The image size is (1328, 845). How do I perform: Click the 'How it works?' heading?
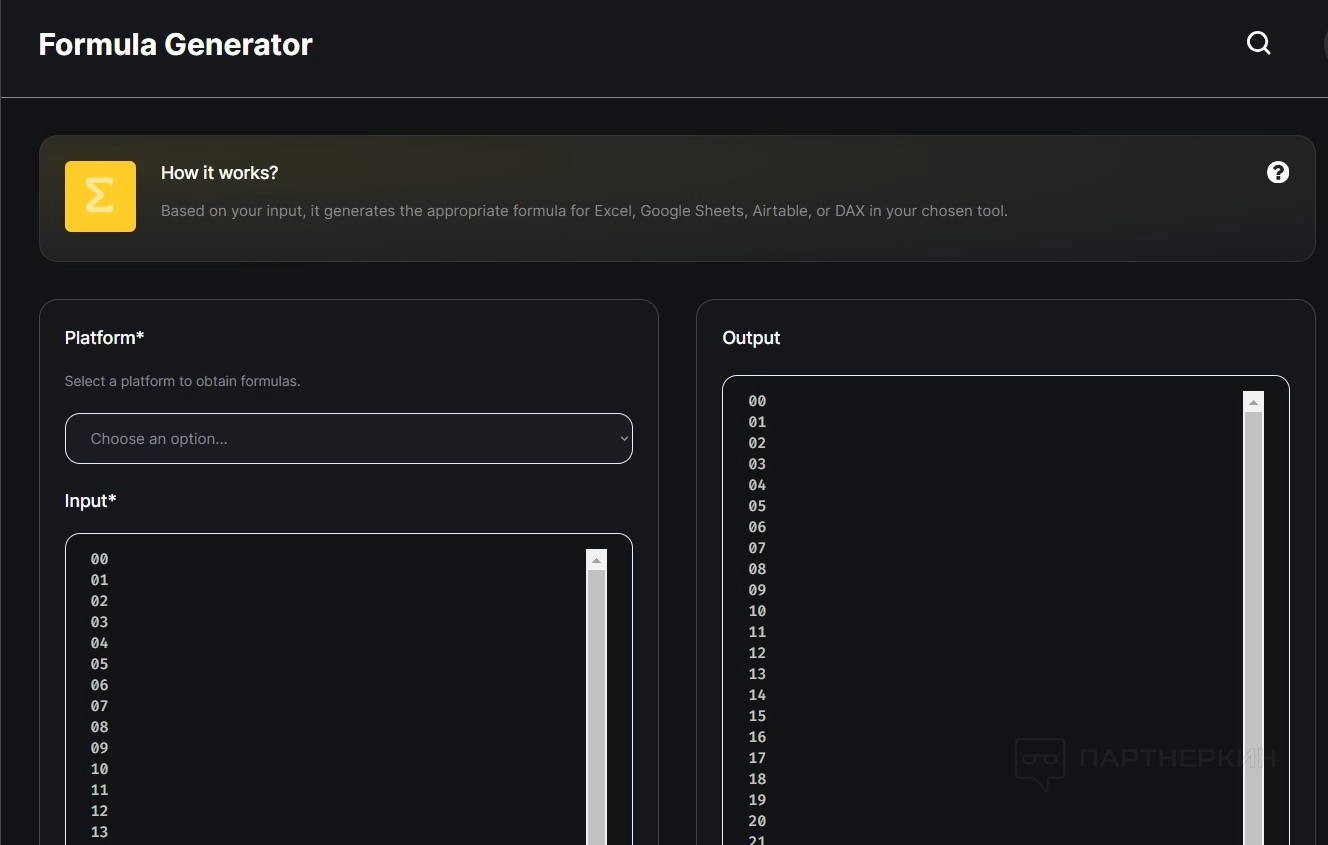coord(220,173)
